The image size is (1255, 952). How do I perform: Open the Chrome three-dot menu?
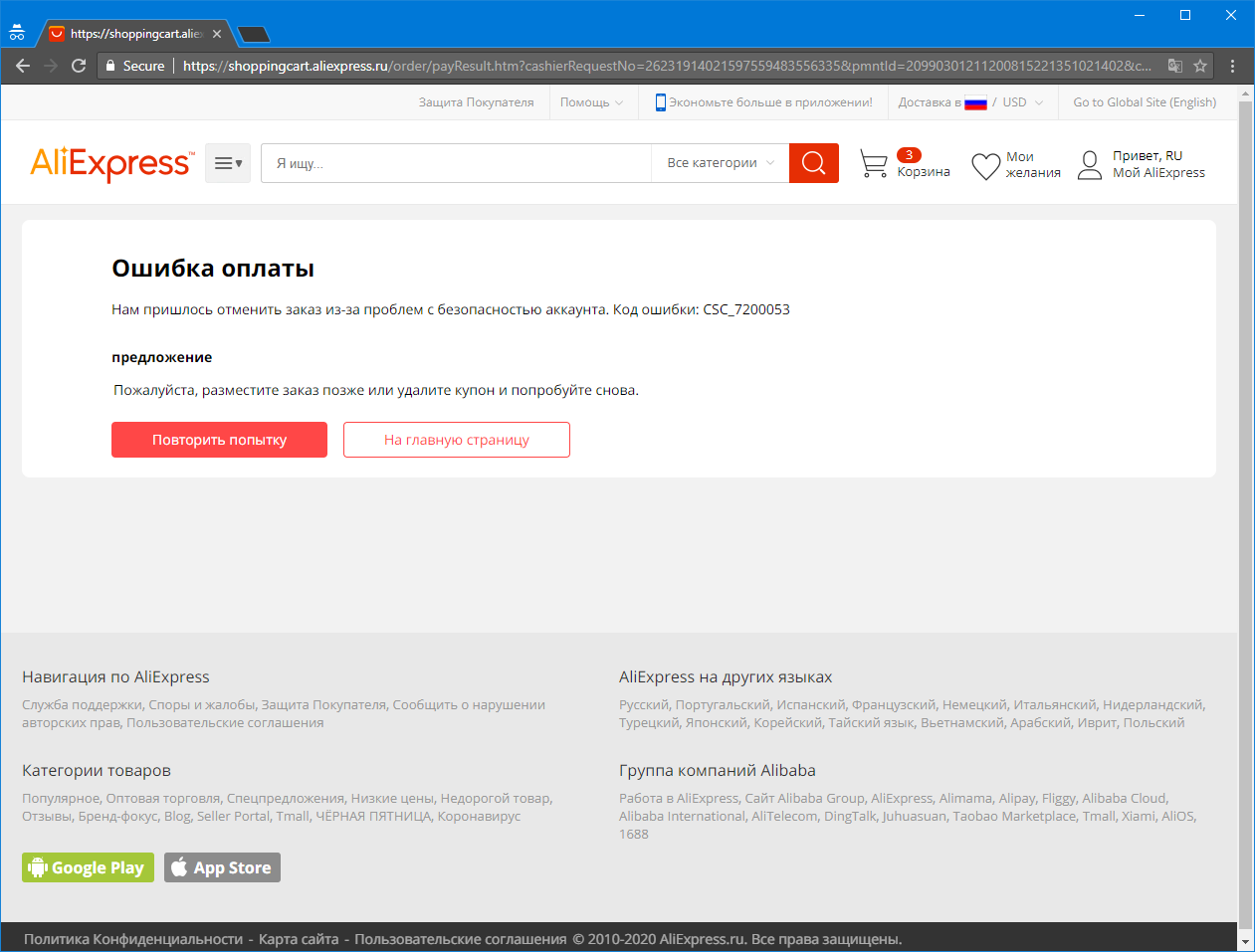coord(1233,66)
